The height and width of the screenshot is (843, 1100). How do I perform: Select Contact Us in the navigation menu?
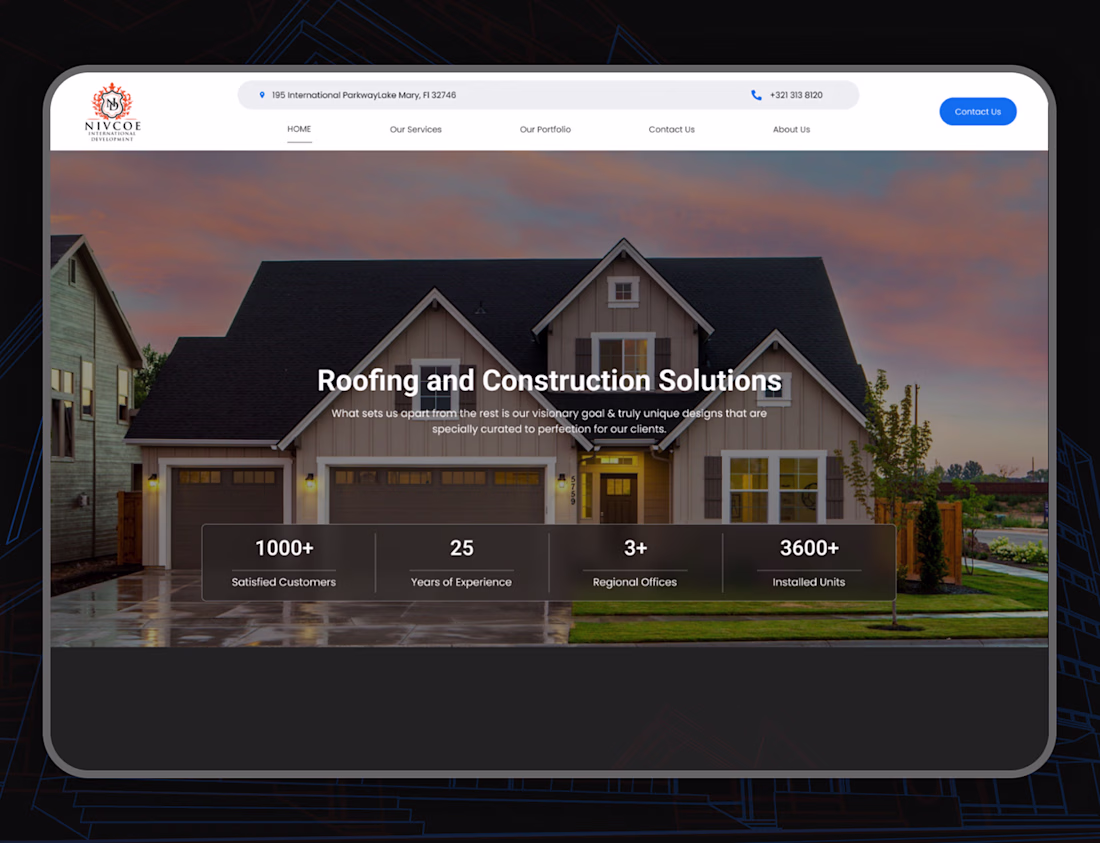671,130
